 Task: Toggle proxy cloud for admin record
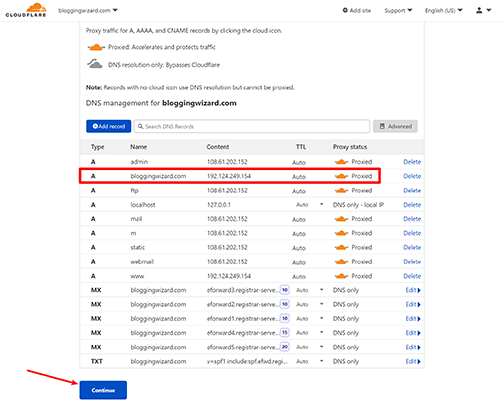click(x=341, y=162)
